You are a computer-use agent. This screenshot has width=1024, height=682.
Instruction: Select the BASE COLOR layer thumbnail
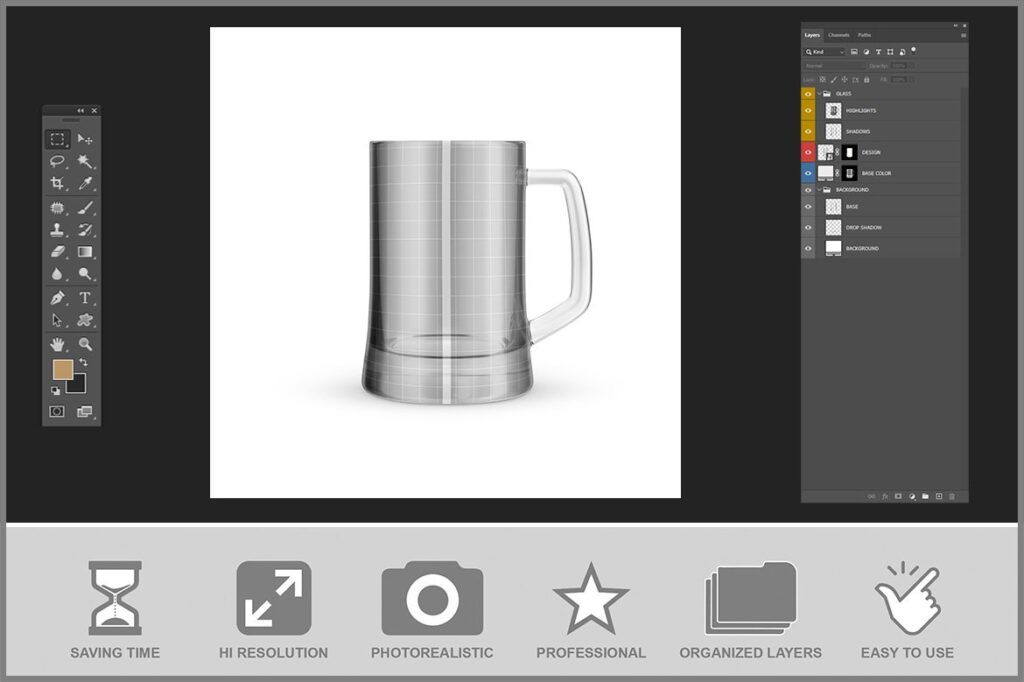click(x=825, y=173)
